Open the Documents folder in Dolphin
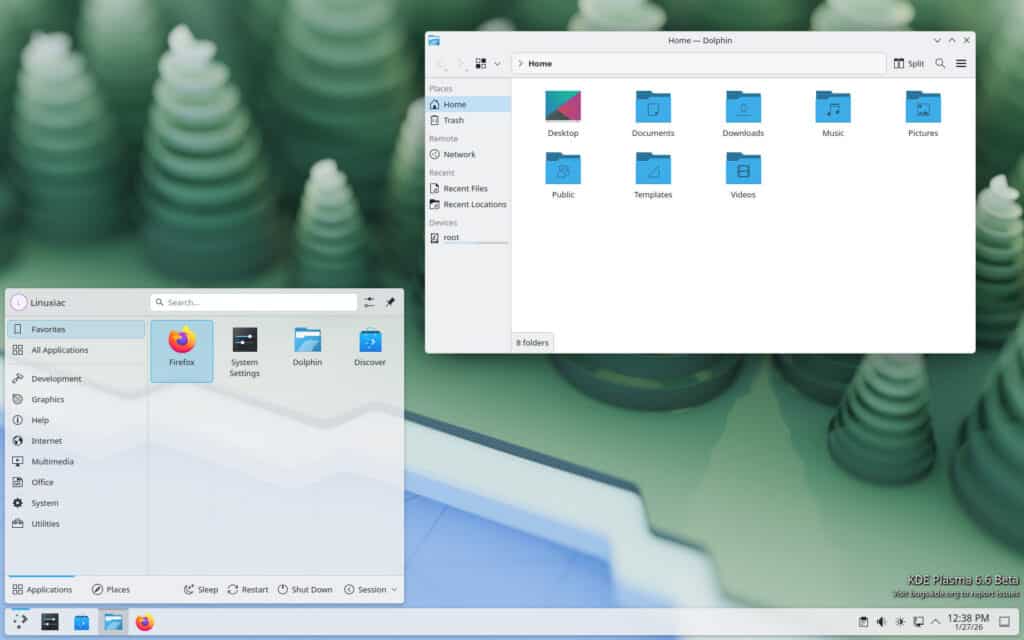This screenshot has width=1024, height=640. 653,108
